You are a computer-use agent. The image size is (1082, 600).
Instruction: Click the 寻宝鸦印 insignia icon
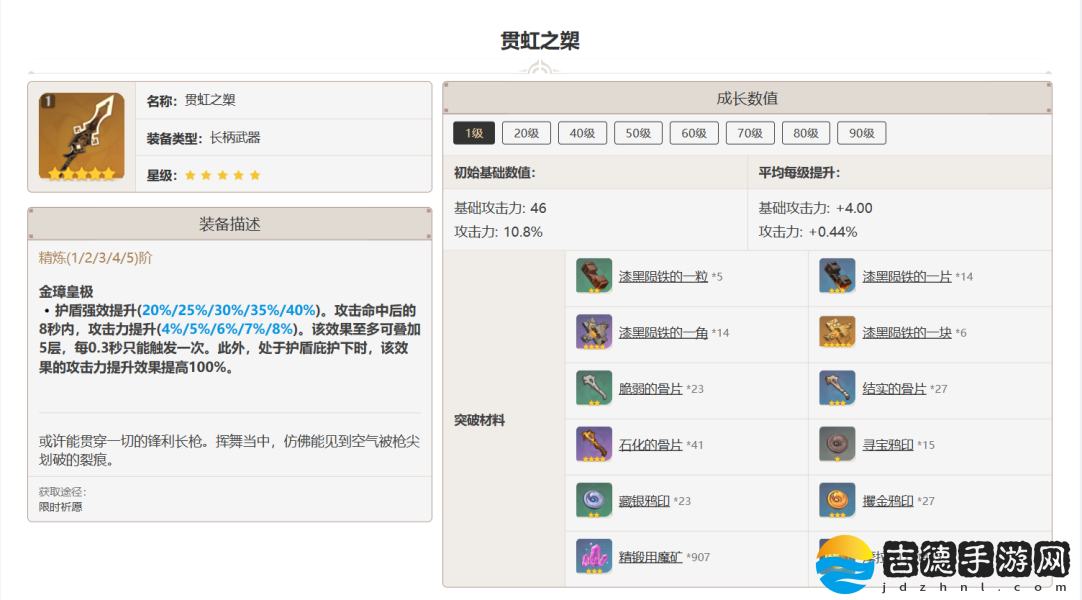coord(837,444)
